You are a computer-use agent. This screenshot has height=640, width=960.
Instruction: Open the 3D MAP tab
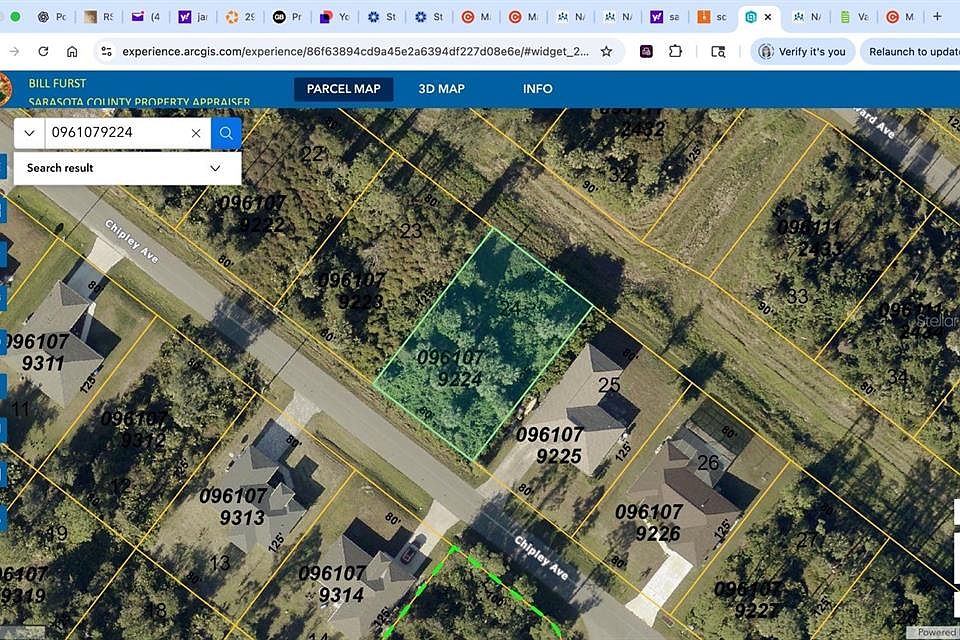pyautogui.click(x=441, y=89)
